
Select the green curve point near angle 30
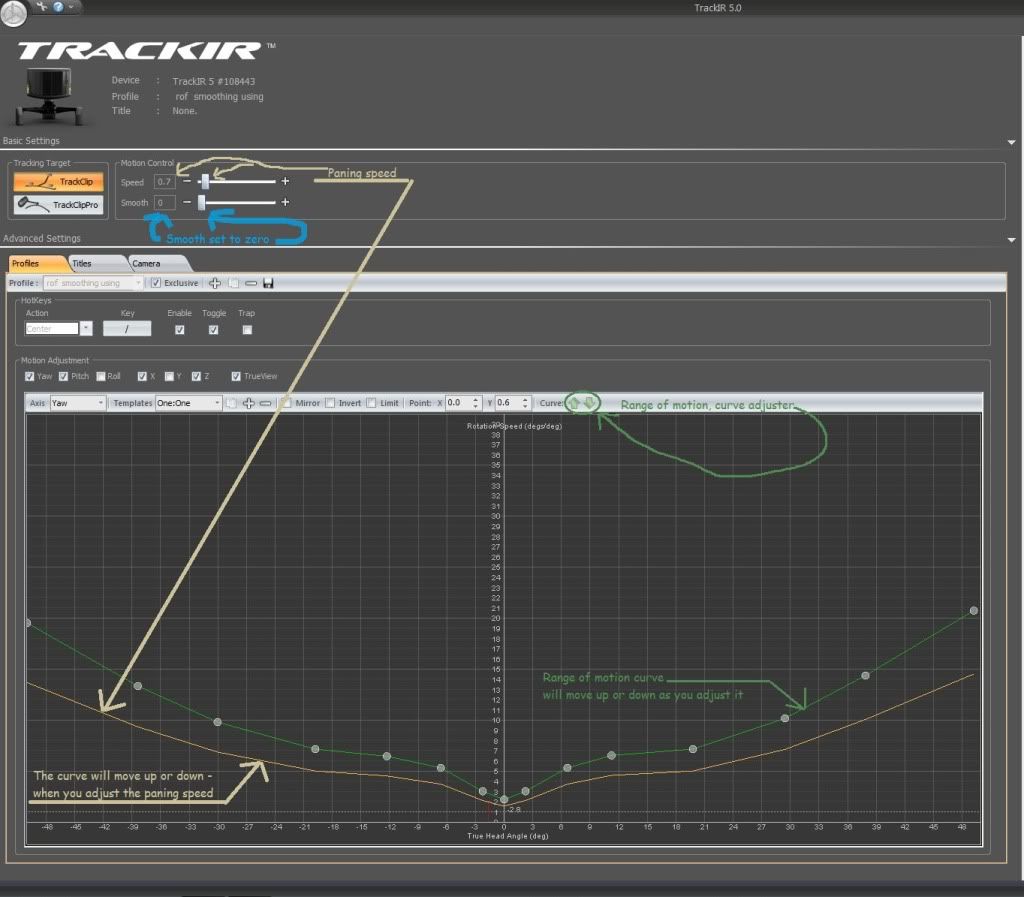click(785, 718)
